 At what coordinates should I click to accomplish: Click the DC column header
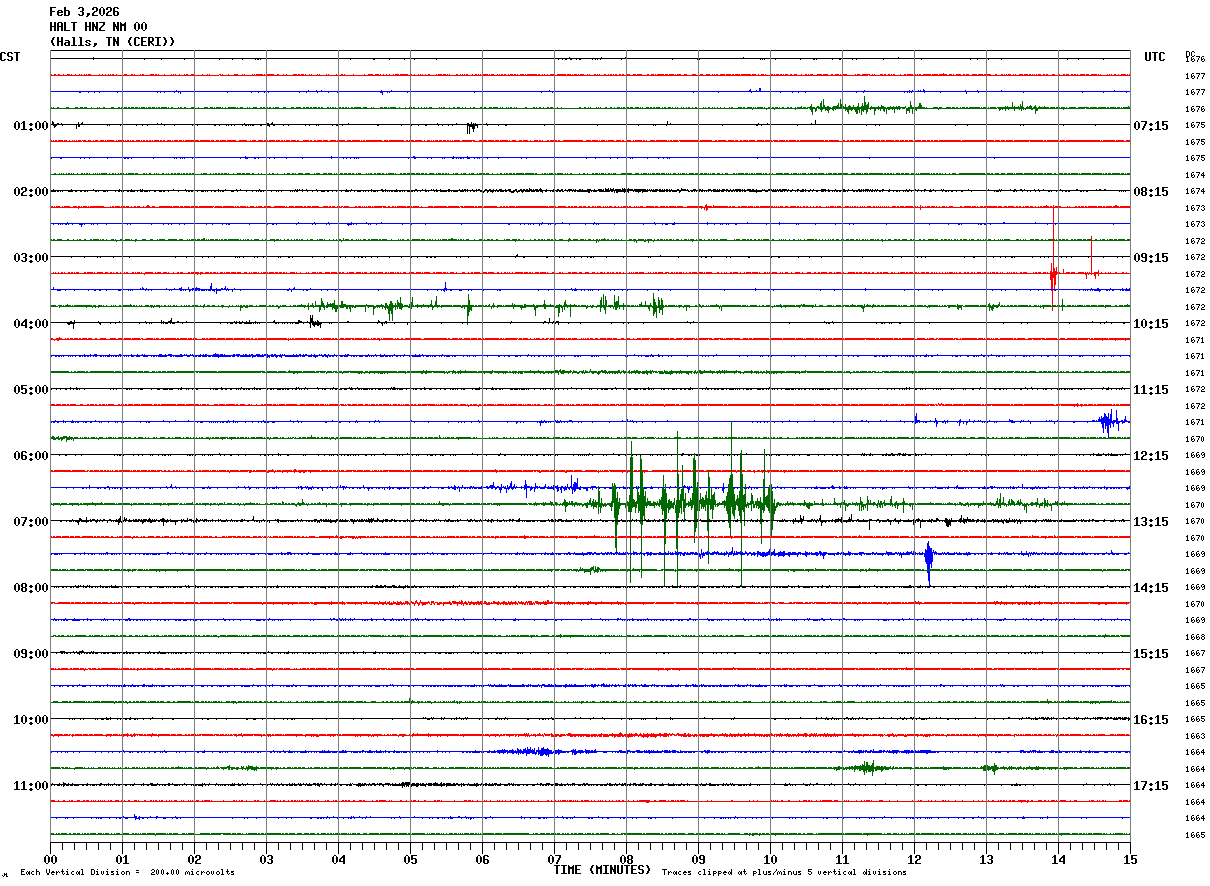pyautogui.click(x=1190, y=54)
